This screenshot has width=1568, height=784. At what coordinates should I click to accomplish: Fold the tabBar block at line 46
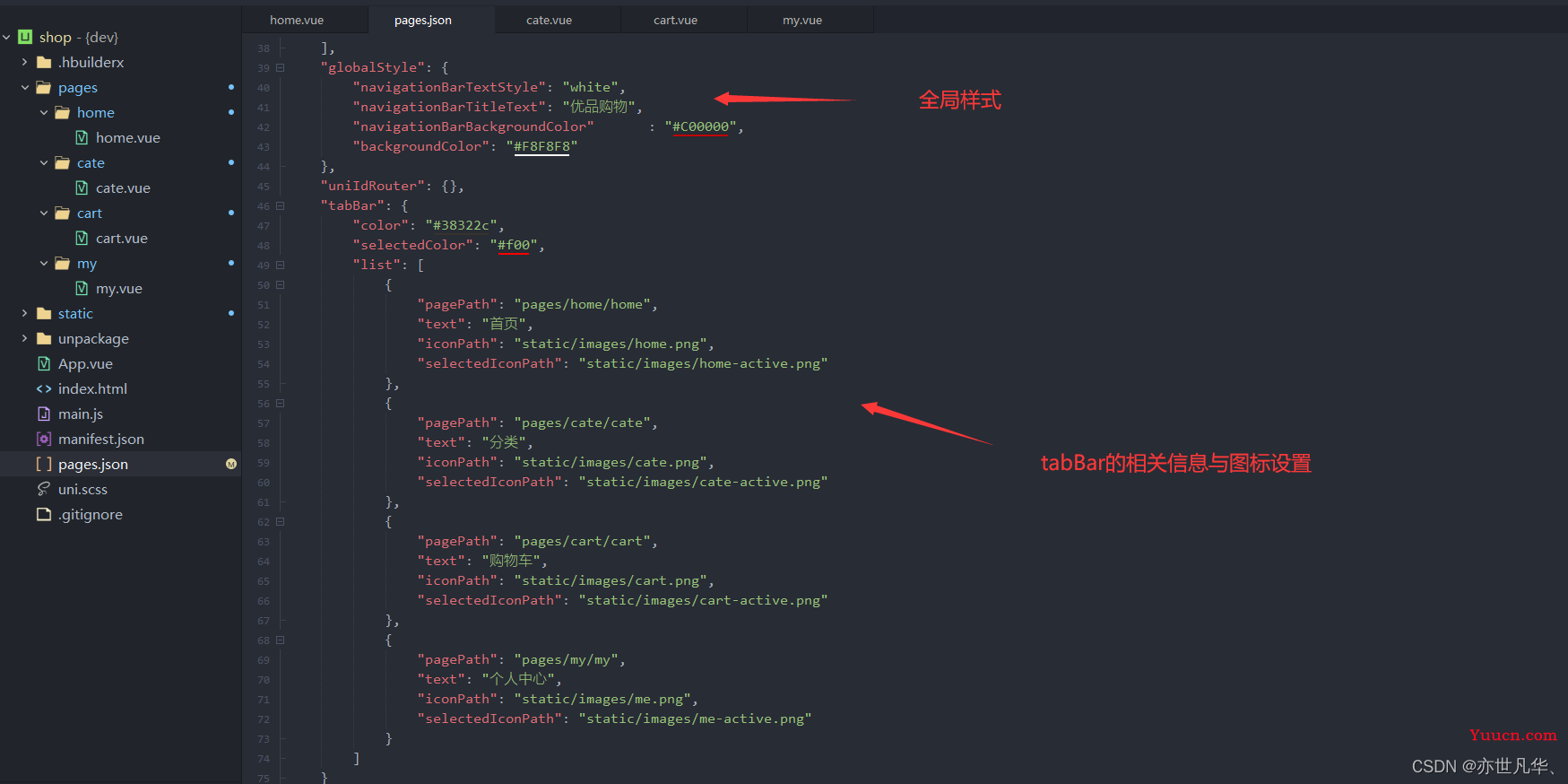[281, 205]
